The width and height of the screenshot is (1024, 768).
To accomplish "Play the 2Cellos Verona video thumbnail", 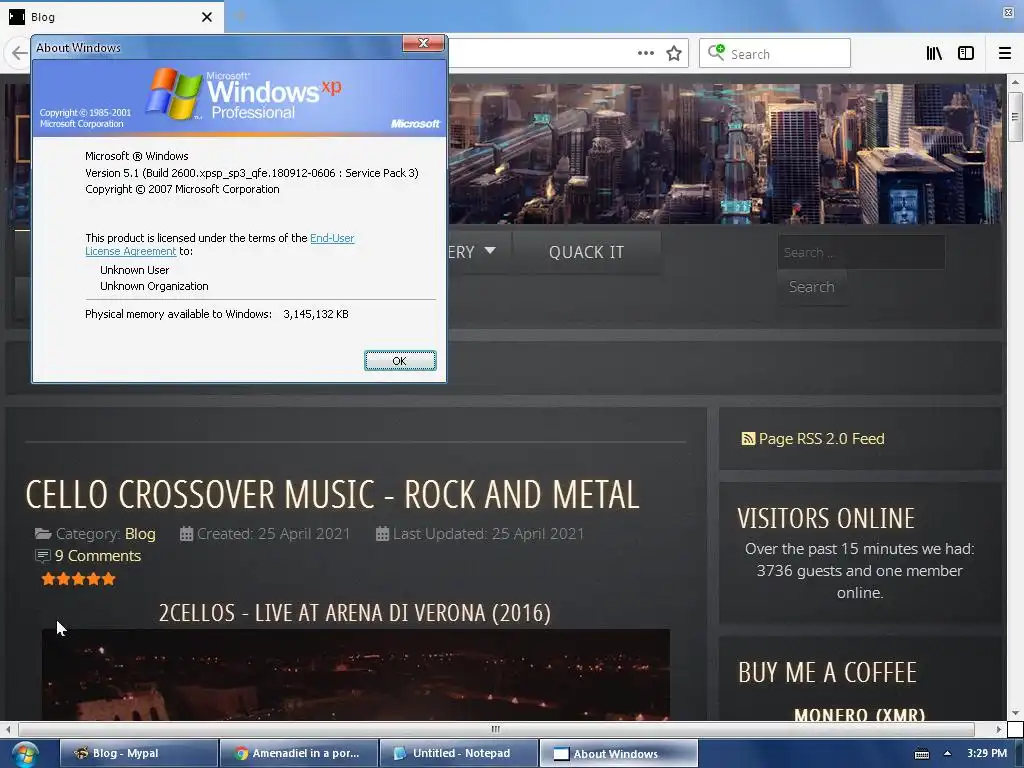I will pyautogui.click(x=356, y=675).
